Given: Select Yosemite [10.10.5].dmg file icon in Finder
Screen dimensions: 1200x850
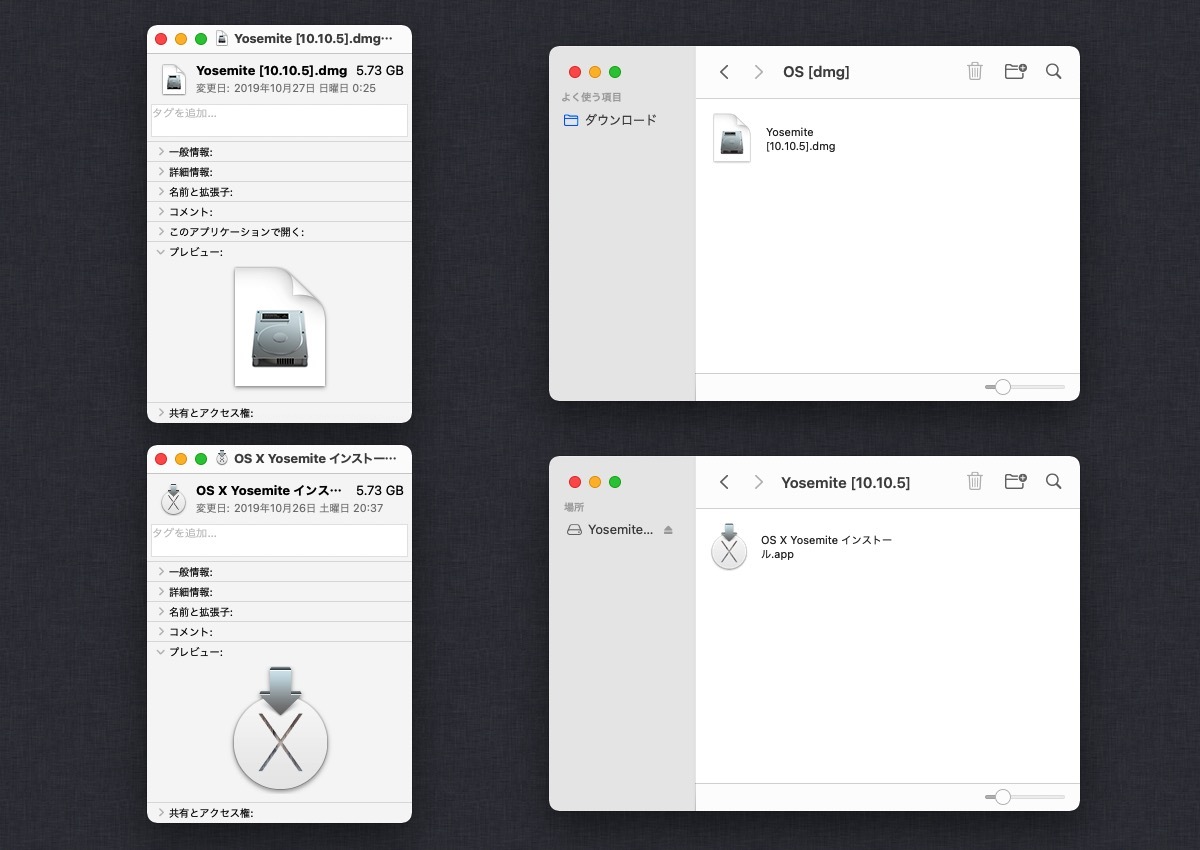Looking at the screenshot, I should pyautogui.click(x=732, y=138).
